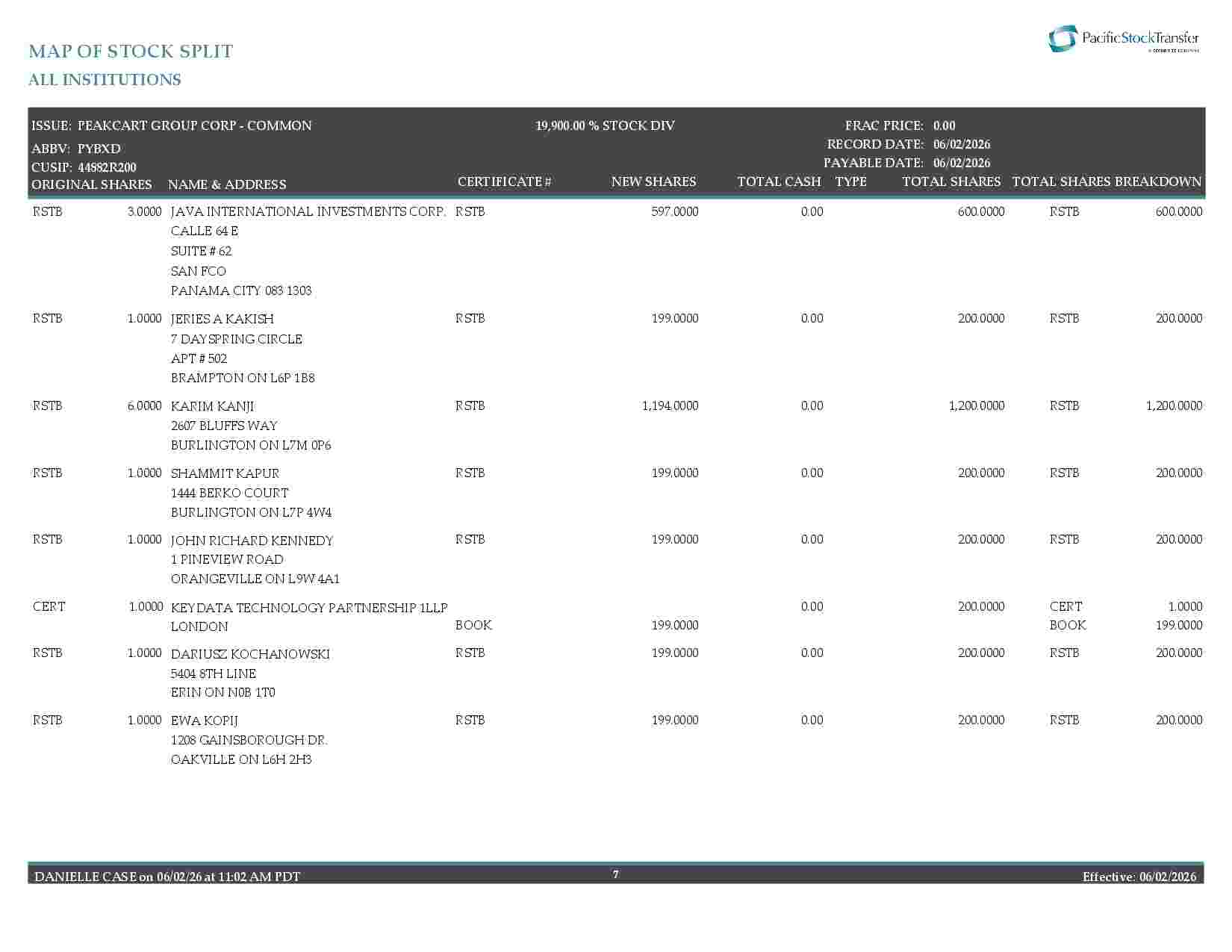Click the address "2607 BLUFFS WAY"

click(x=224, y=426)
